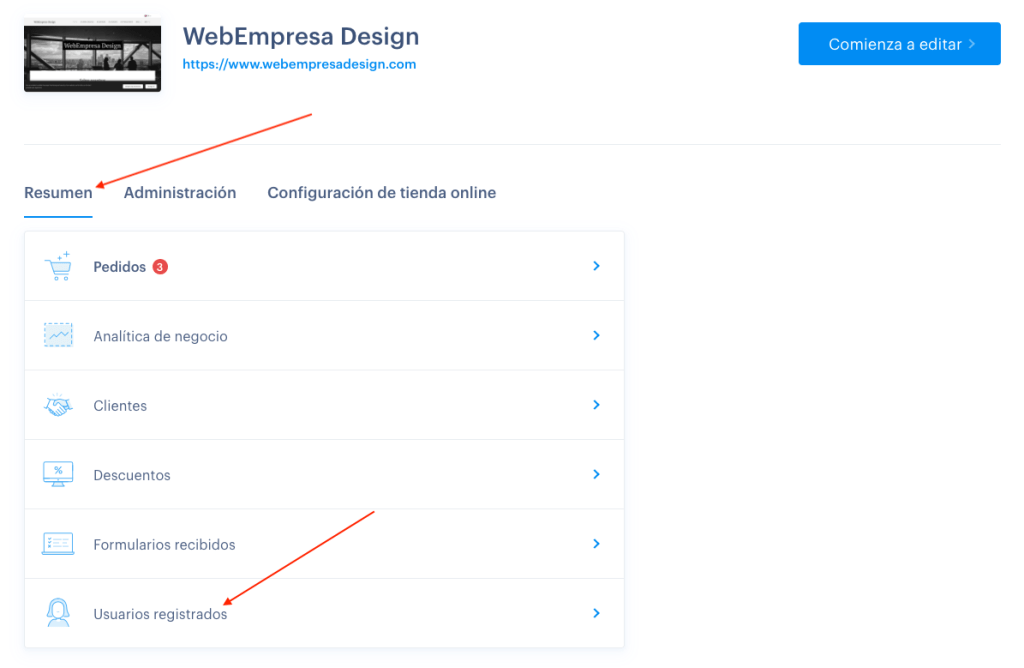Click the Pedidos shopping cart icon
1024x668 pixels.
point(58,266)
